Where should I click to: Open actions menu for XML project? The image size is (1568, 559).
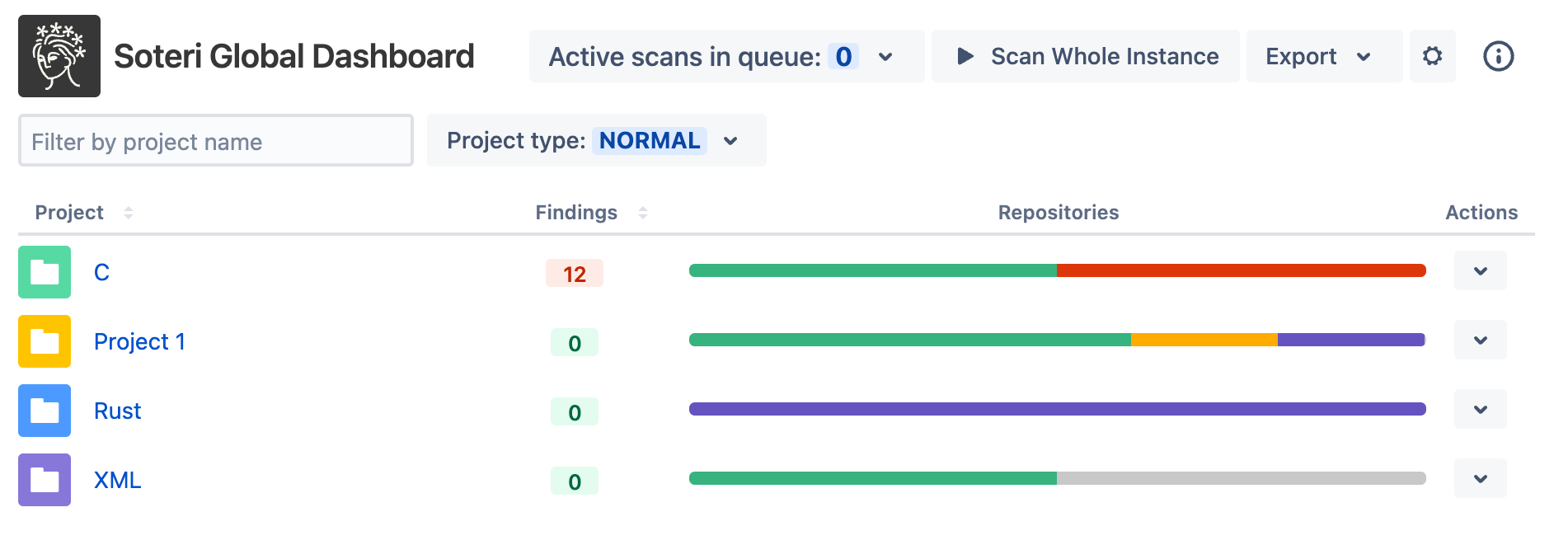click(x=1480, y=478)
